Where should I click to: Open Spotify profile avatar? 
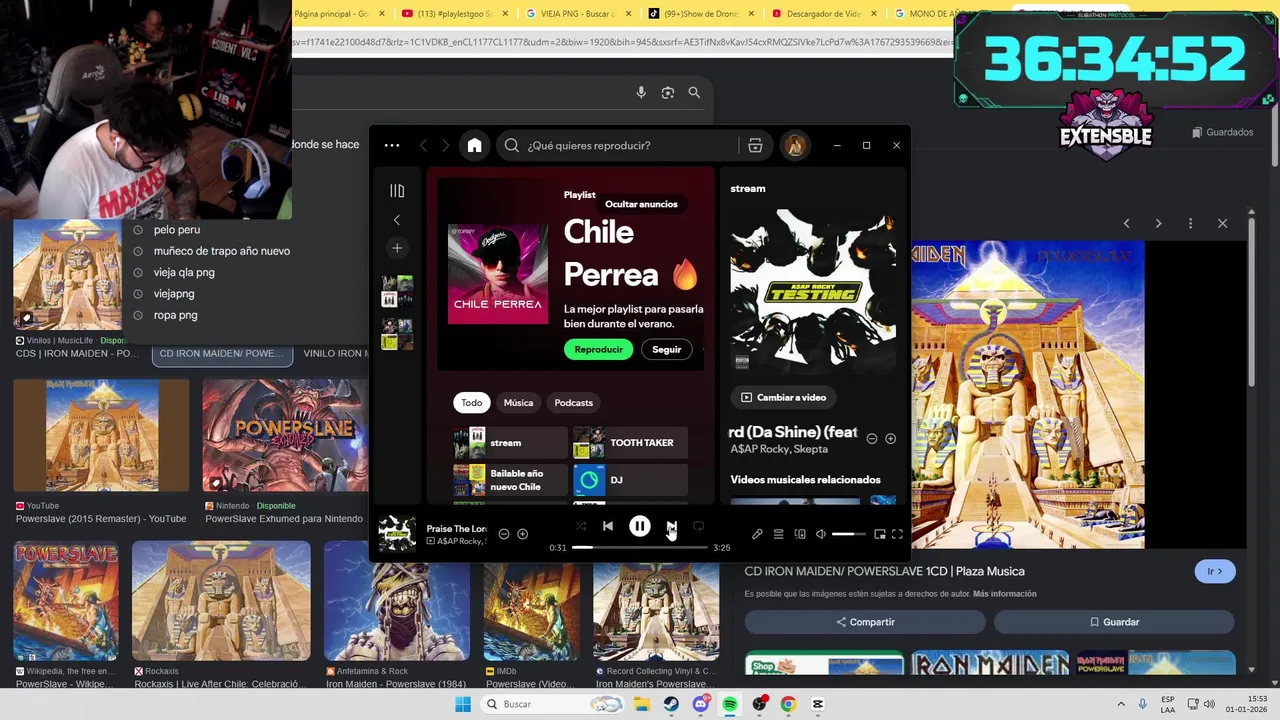[795, 145]
